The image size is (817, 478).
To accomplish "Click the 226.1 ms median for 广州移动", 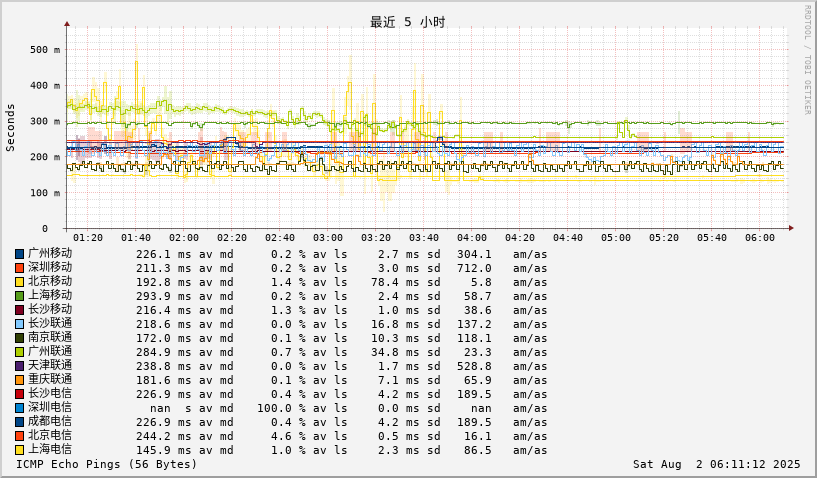I will [164, 254].
